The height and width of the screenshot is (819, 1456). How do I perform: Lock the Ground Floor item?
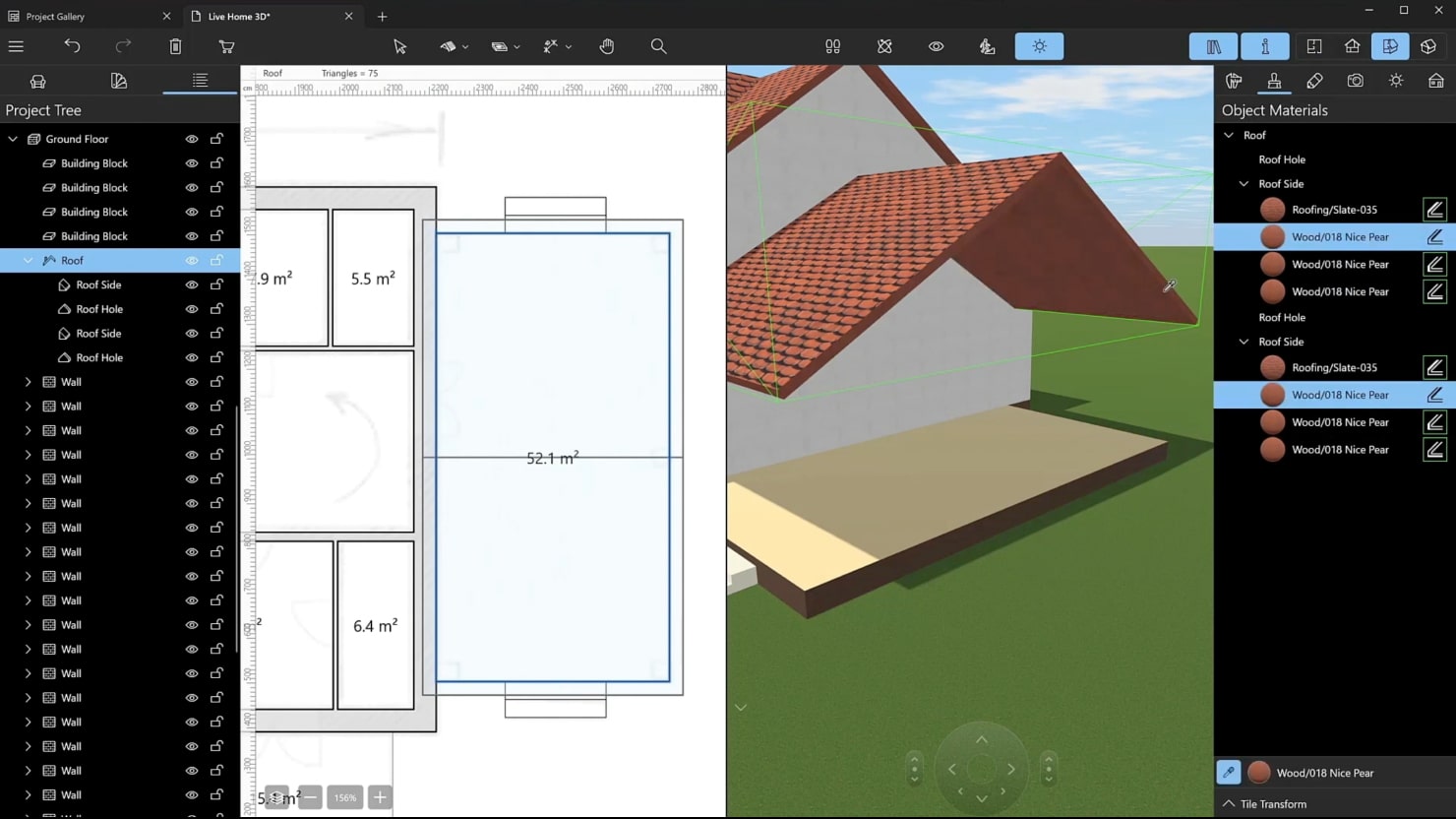[x=216, y=139]
